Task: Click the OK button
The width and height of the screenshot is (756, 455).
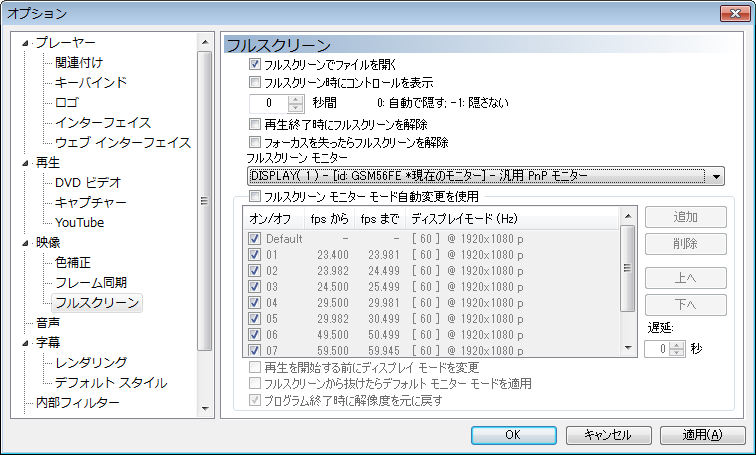Action: (x=513, y=435)
